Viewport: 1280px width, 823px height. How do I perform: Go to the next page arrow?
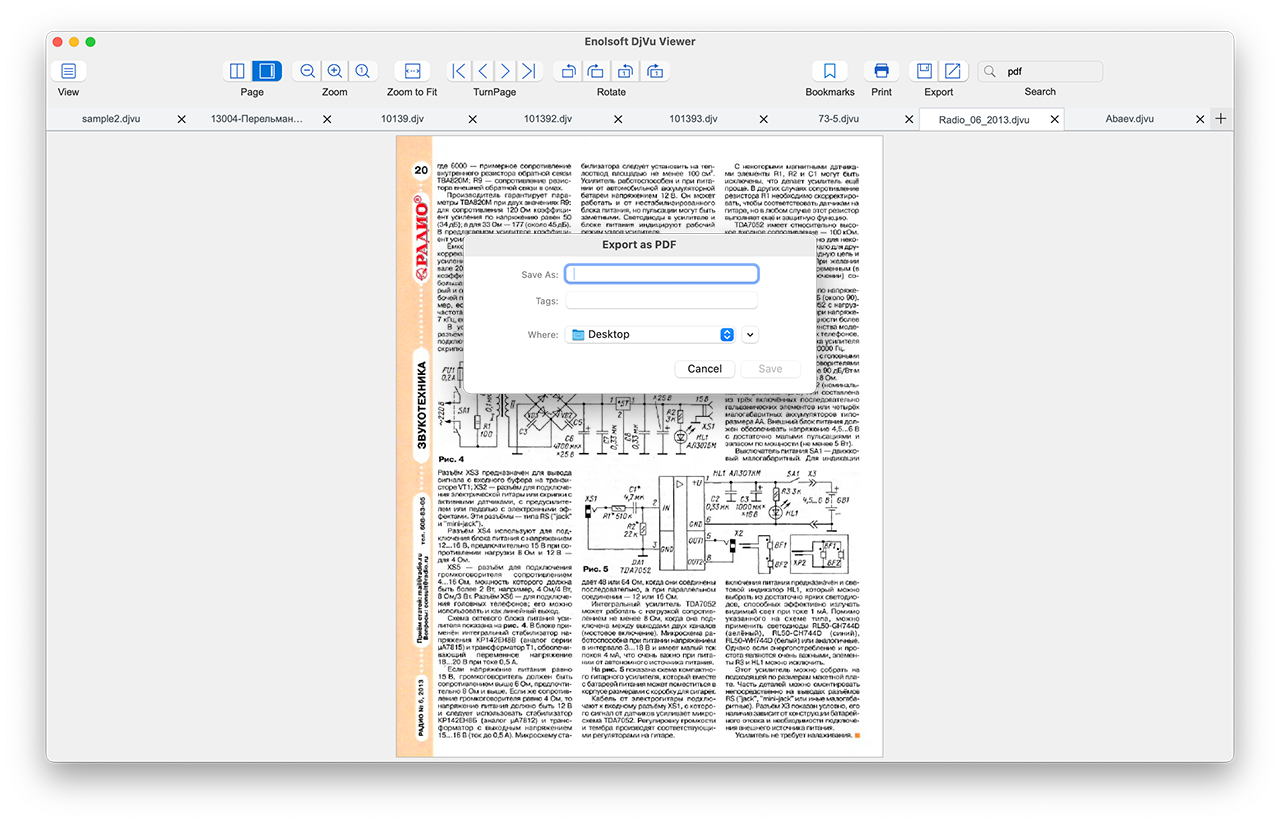point(506,71)
